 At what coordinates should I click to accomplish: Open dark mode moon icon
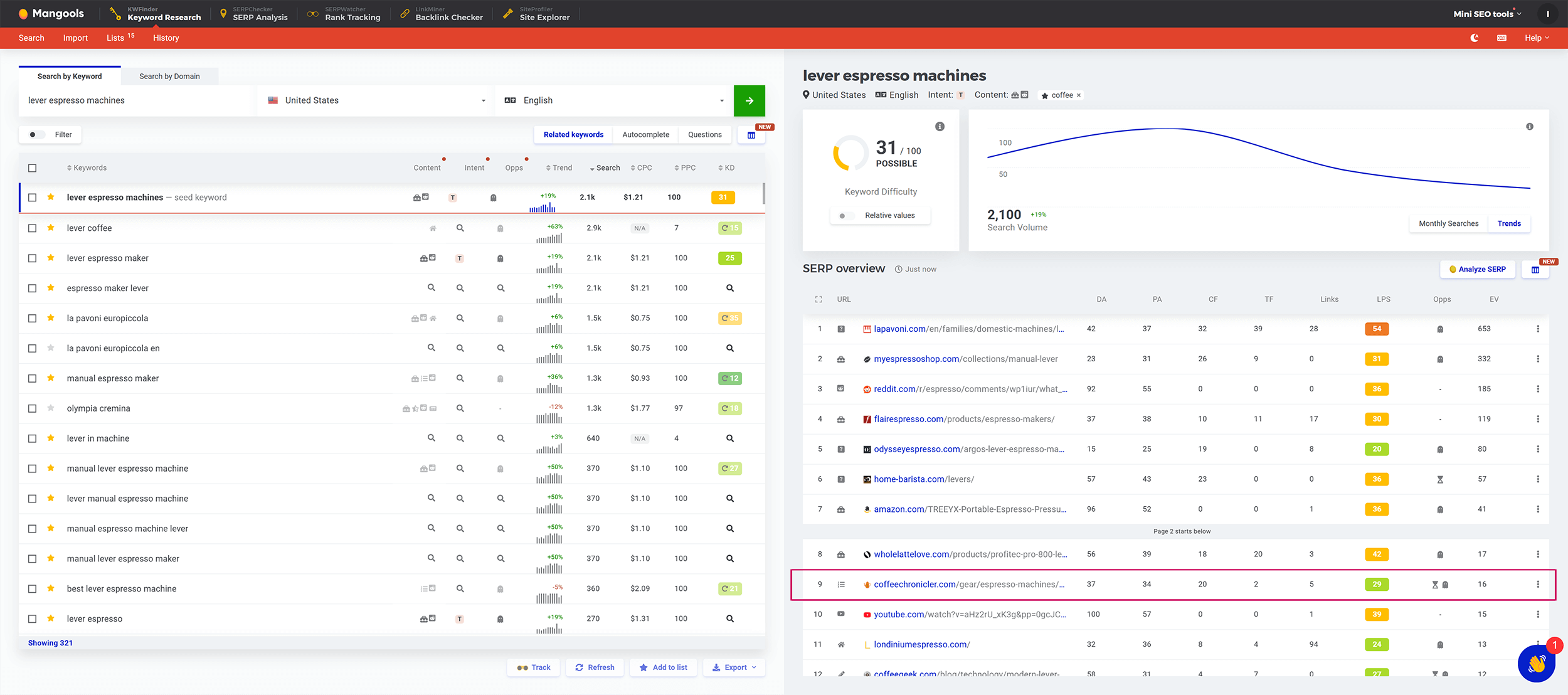pyautogui.click(x=1475, y=38)
